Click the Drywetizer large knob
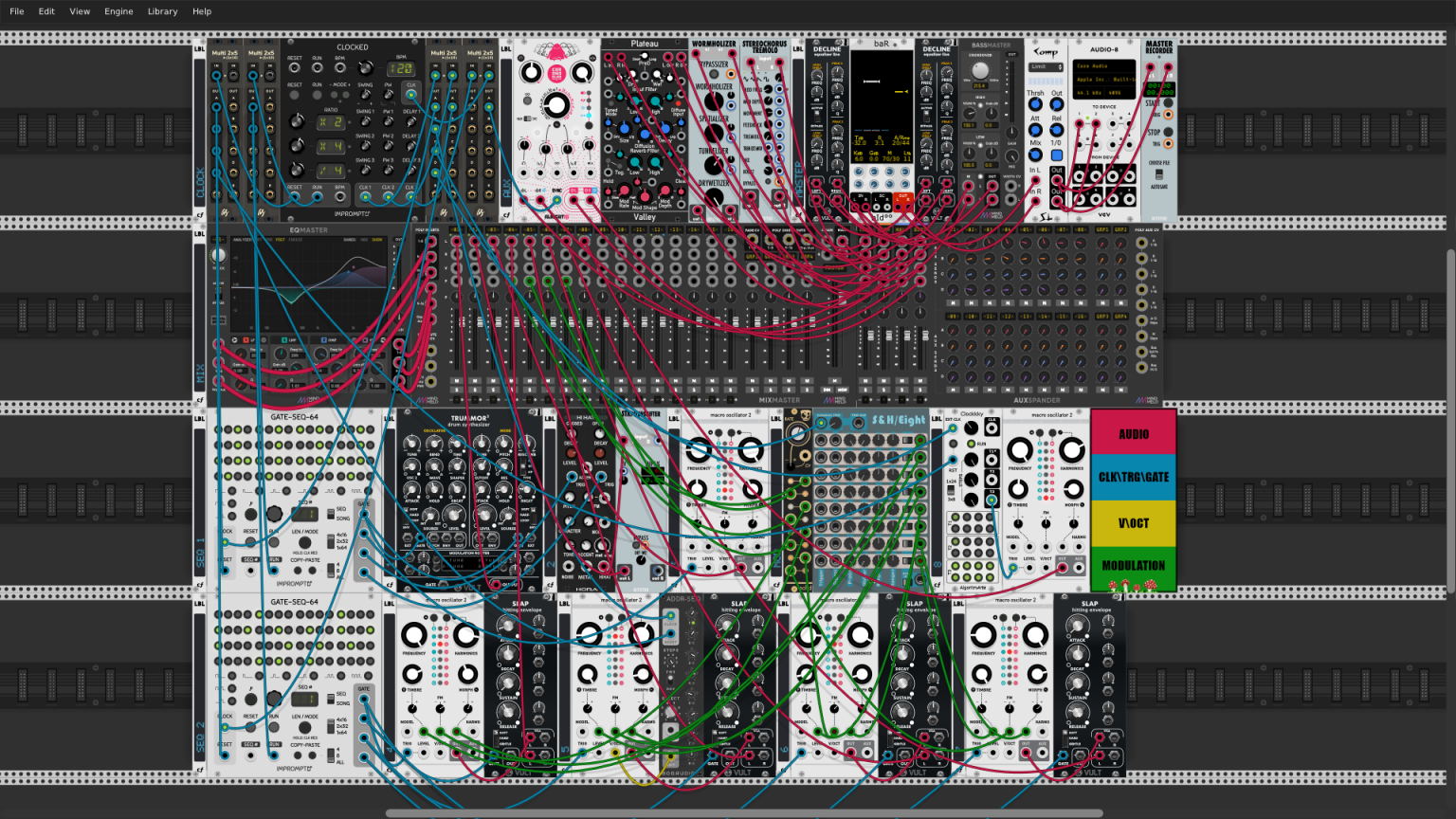This screenshot has width=1456, height=819. coord(714,197)
